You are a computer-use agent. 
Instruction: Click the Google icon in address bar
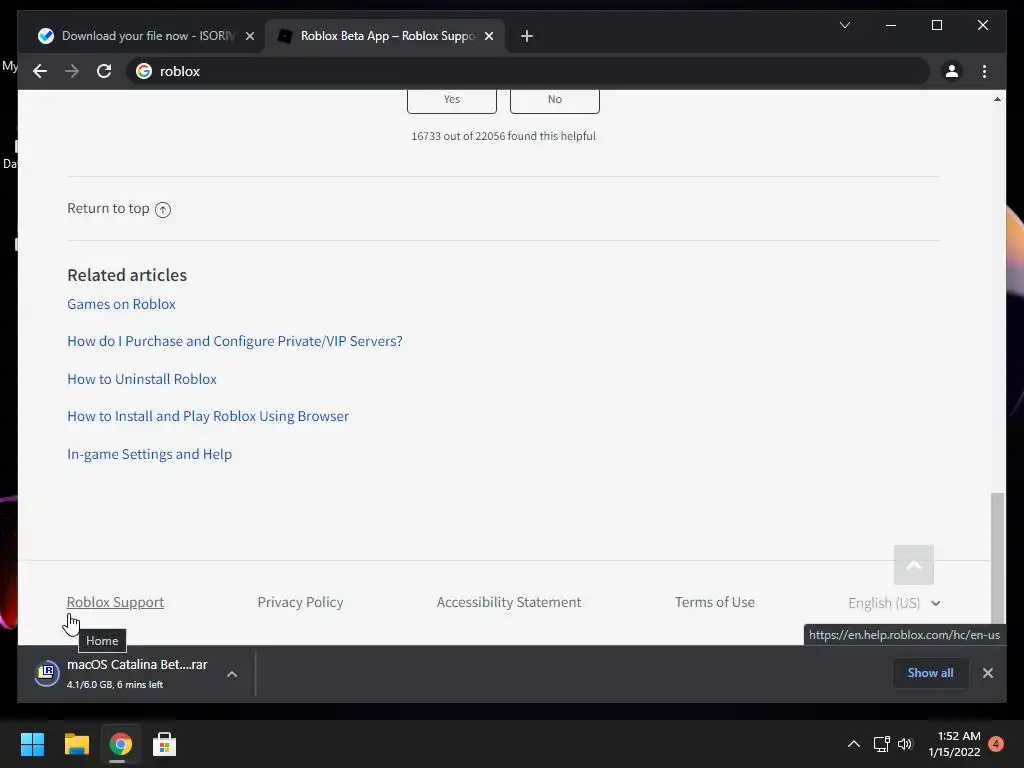144,71
